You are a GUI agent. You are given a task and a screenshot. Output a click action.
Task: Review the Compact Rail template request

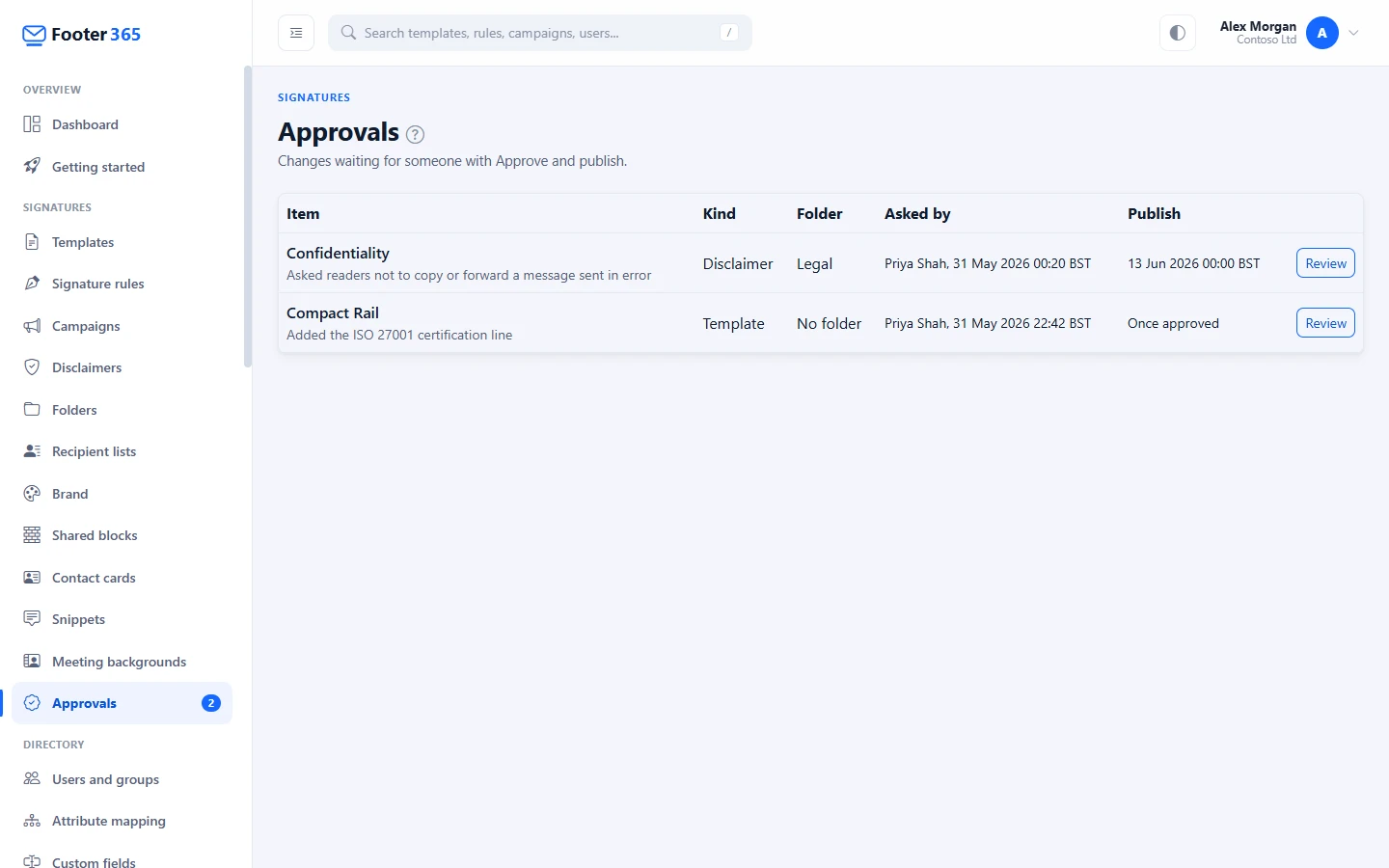click(x=1325, y=323)
